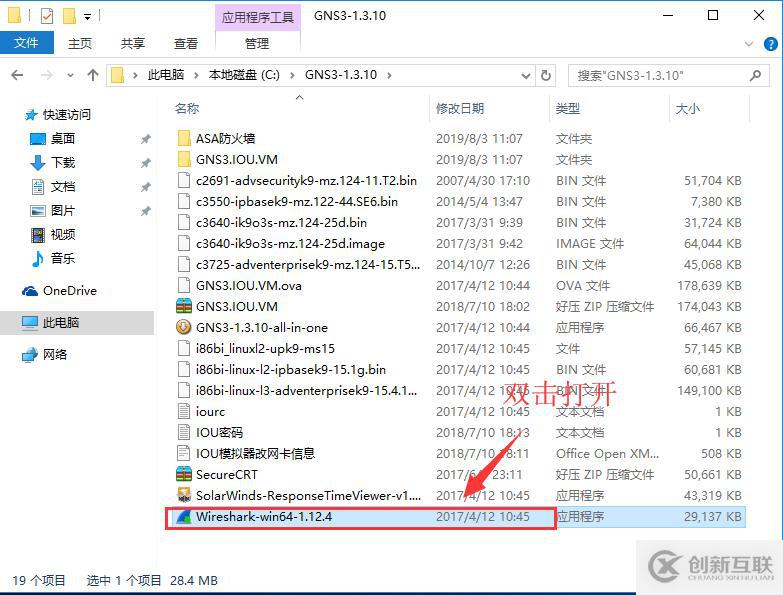Open the recent locations dropdown arrow

(x=70, y=75)
